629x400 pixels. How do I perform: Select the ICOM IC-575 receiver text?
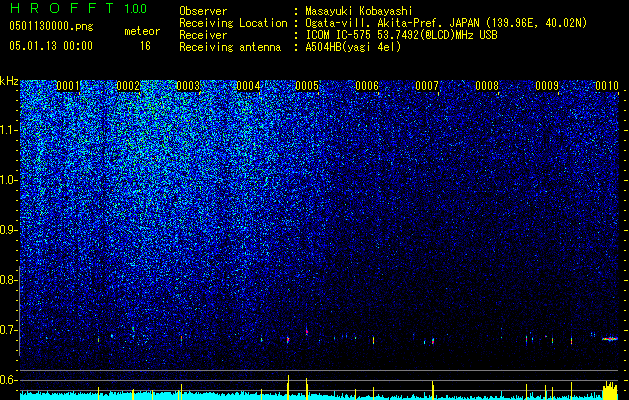point(401,35)
